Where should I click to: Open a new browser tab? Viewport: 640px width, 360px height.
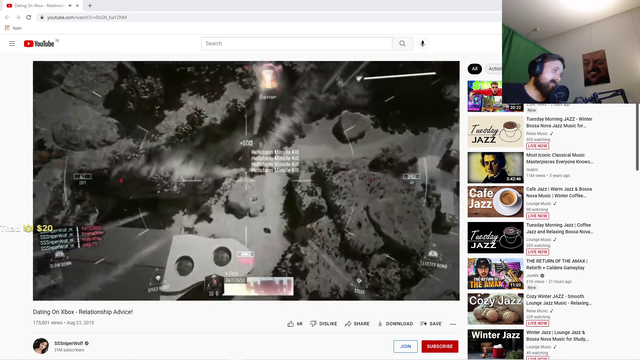[90, 6]
